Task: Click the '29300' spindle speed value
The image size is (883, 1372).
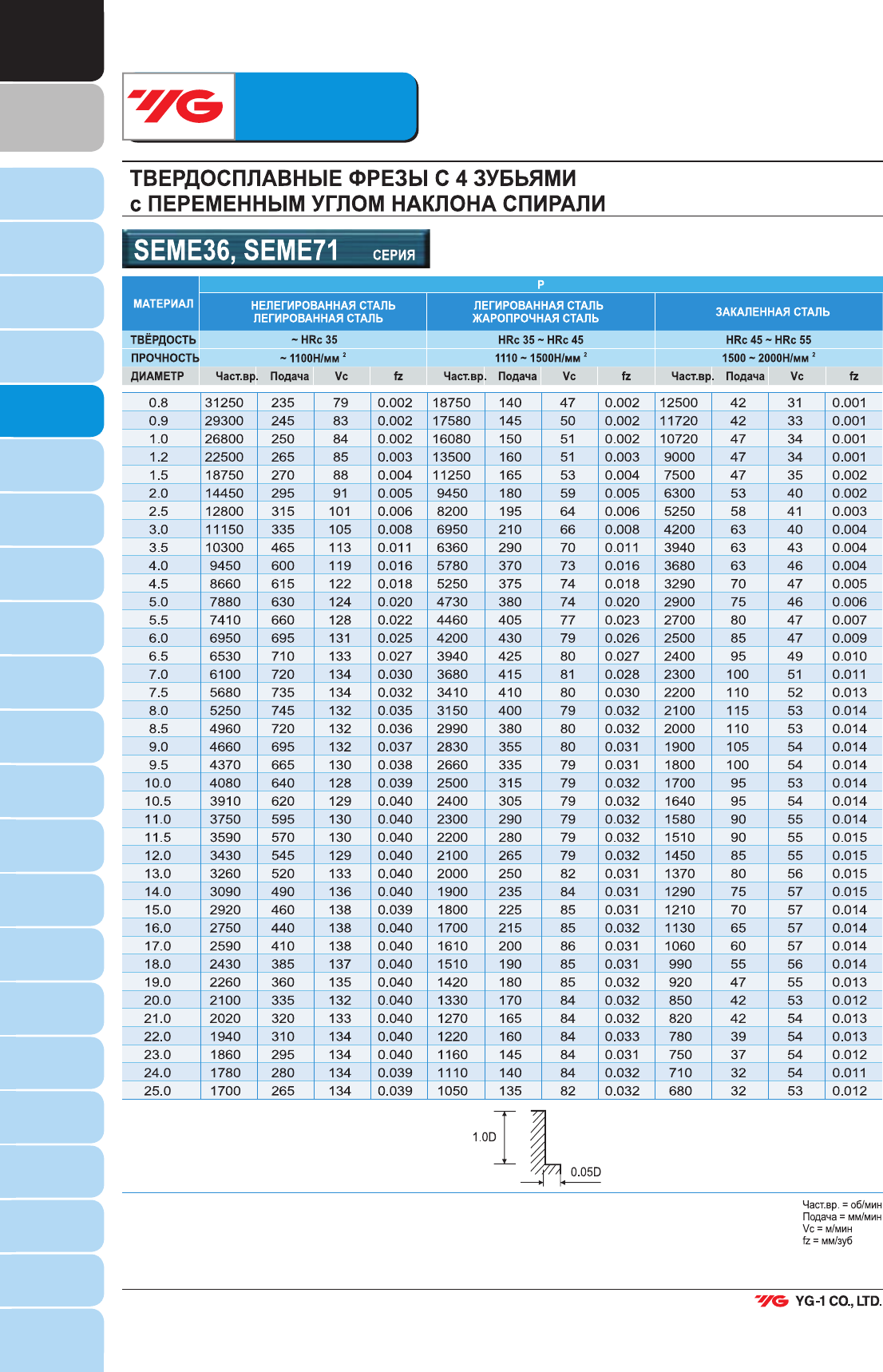Action: tap(224, 421)
